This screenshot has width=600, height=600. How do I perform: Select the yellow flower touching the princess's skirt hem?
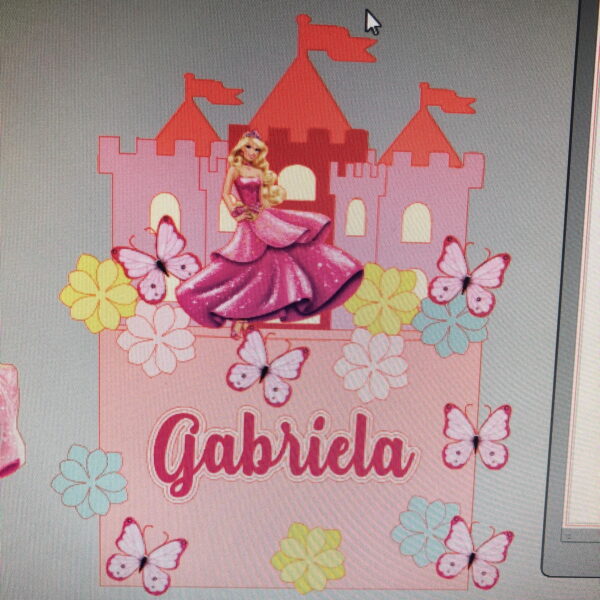(x=384, y=299)
